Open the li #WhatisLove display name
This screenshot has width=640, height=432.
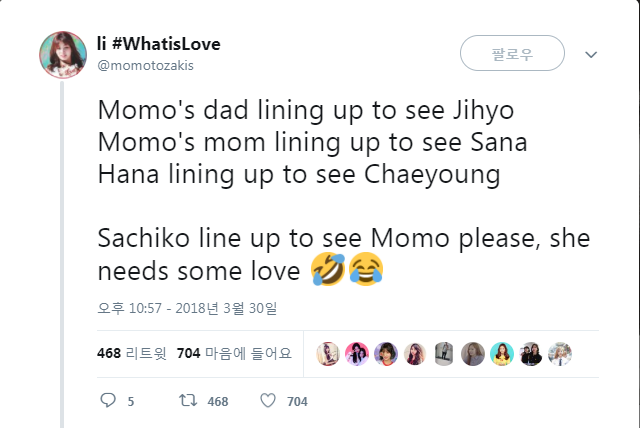pyautogui.click(x=159, y=44)
